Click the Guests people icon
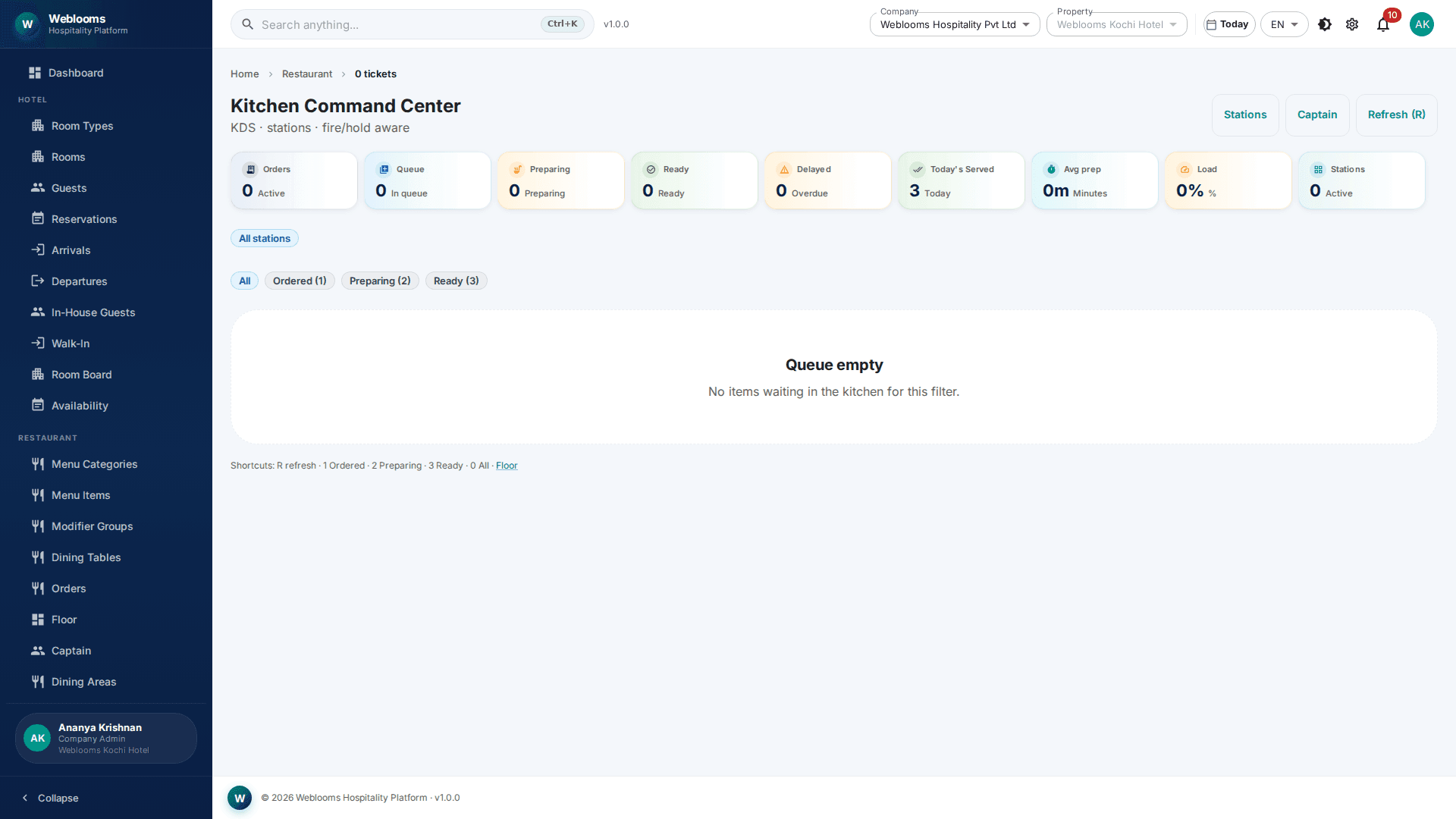Viewport: 1456px width, 819px height. click(x=38, y=188)
